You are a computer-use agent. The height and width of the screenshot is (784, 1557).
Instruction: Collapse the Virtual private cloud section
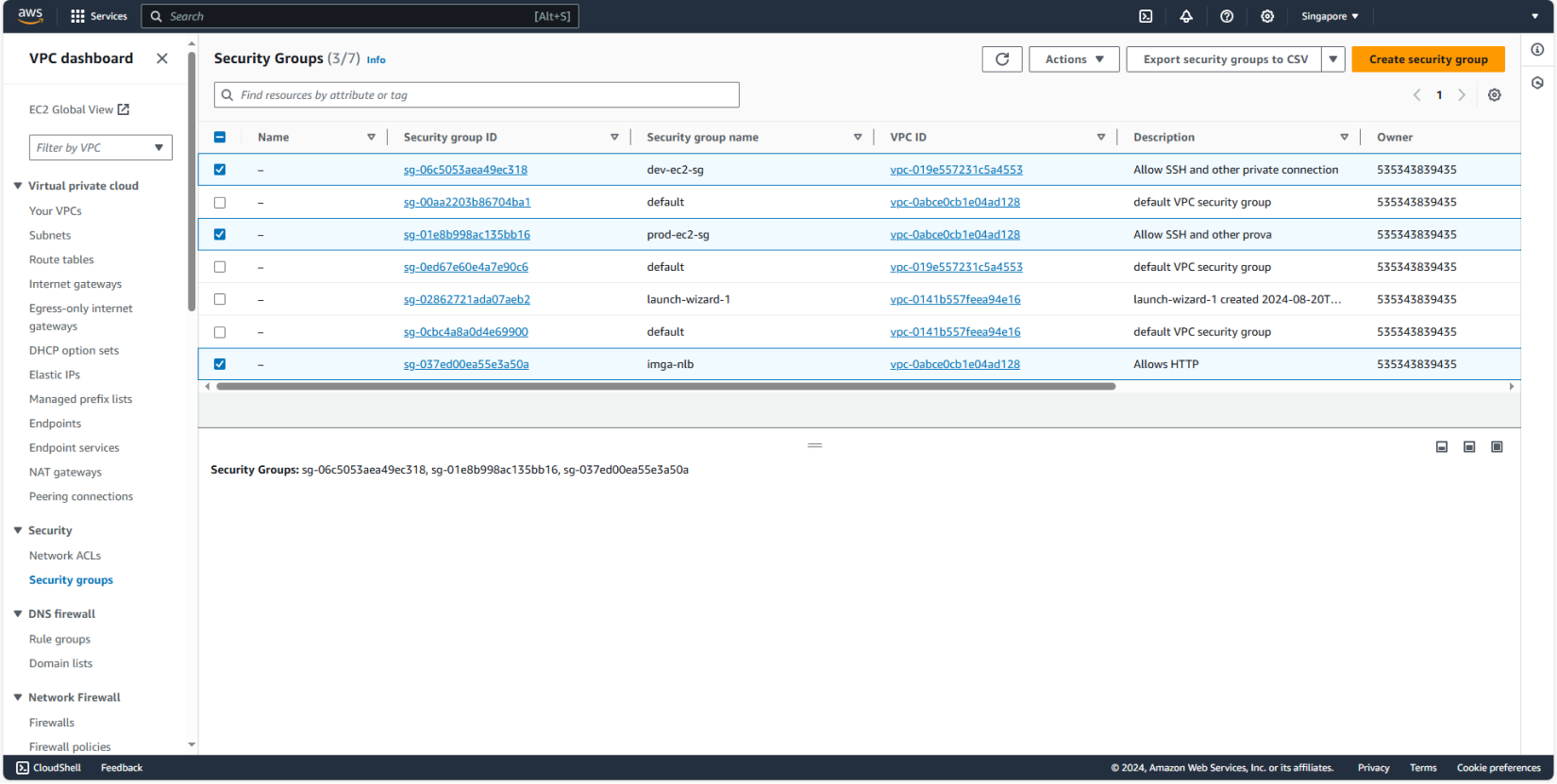(18, 186)
